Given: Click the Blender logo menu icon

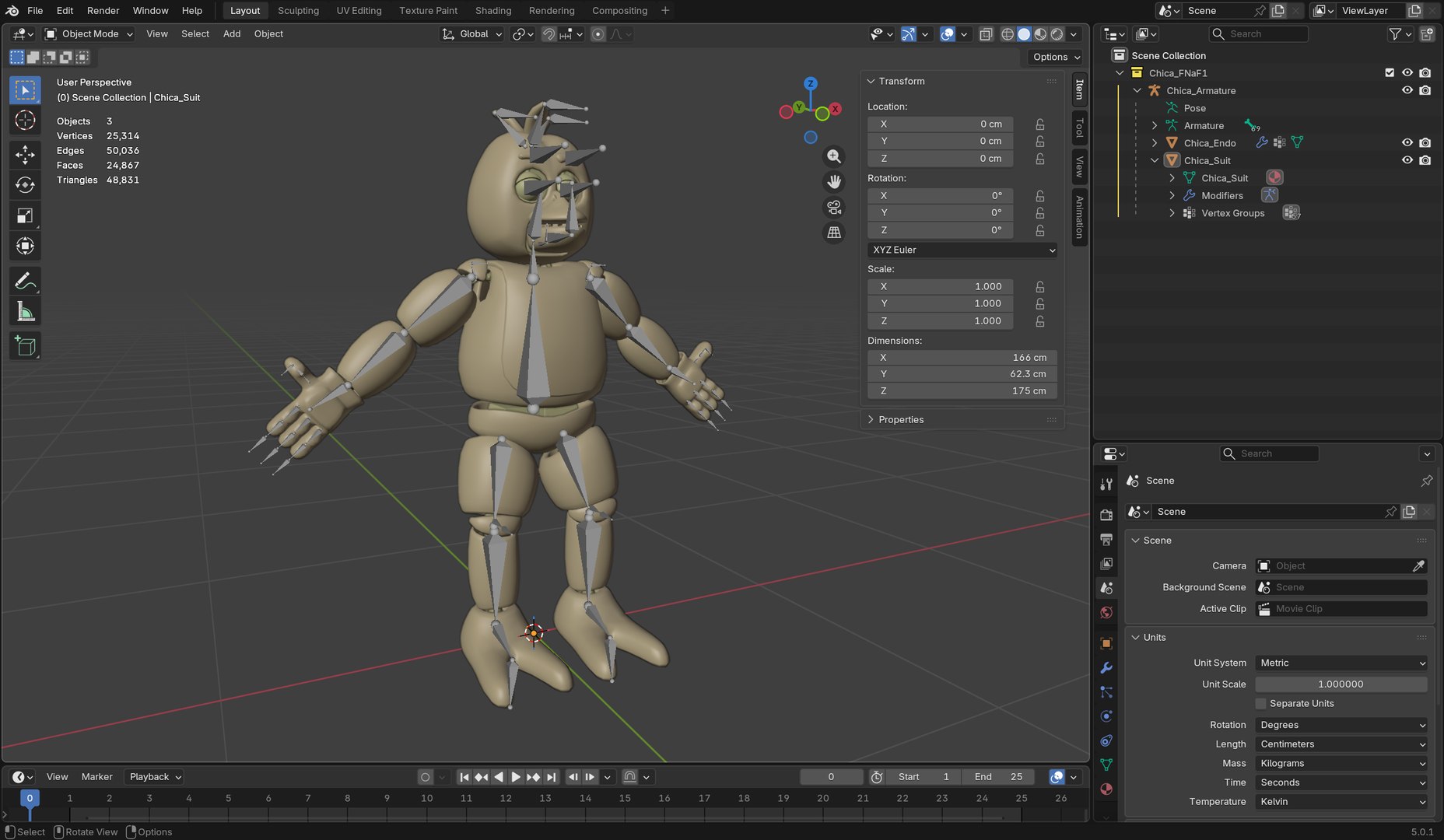Looking at the screenshot, I should (12, 10).
